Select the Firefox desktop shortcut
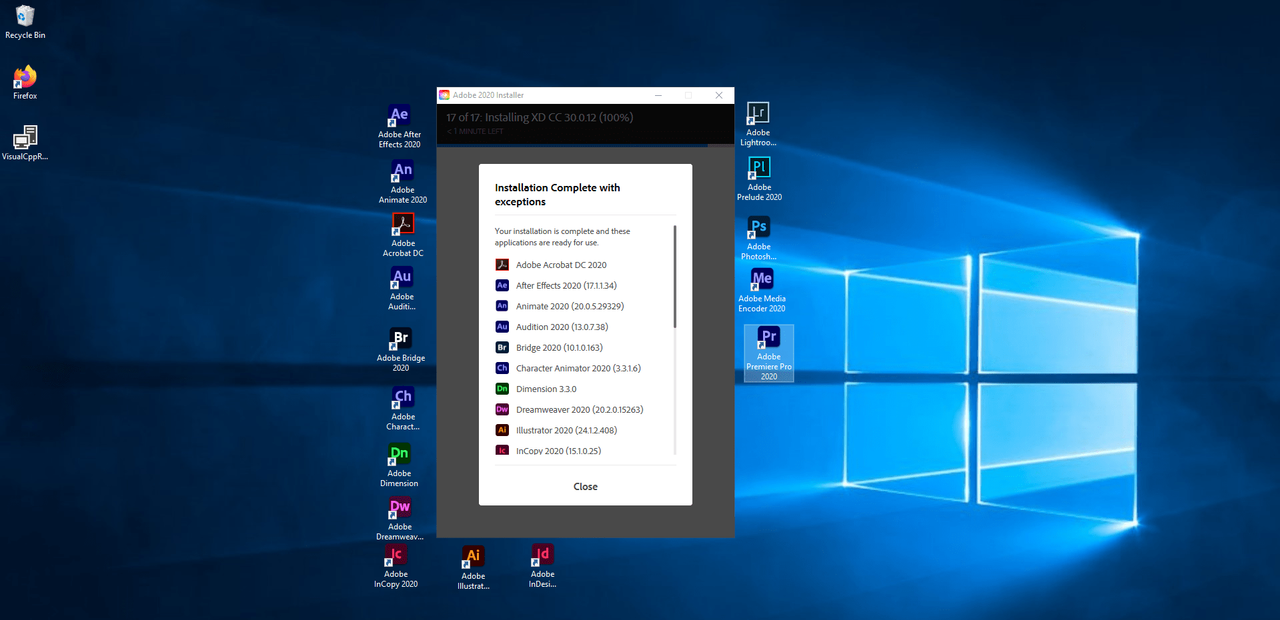Screen dimensions: 1280x620 25,84
